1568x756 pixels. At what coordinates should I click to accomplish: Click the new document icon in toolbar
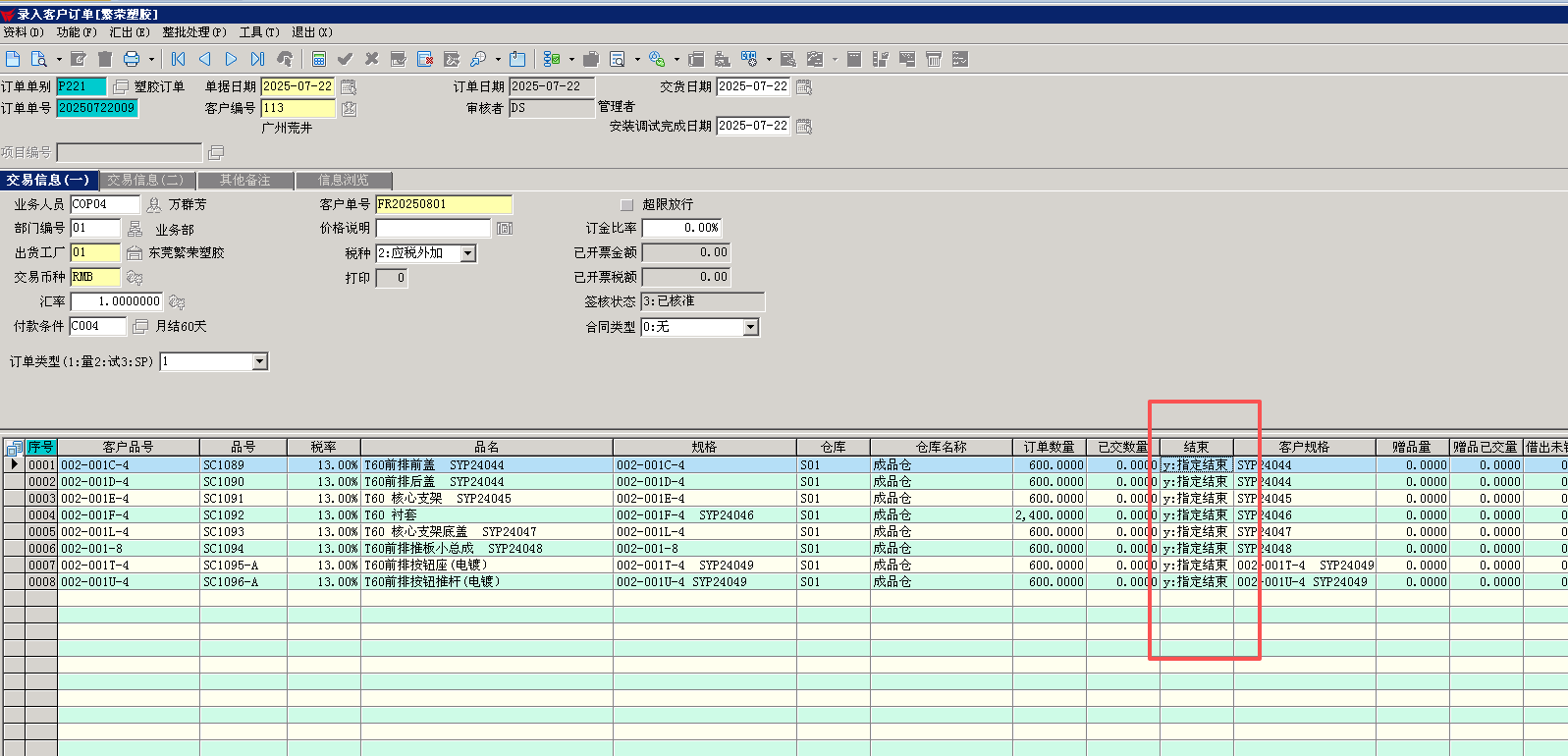(13, 59)
